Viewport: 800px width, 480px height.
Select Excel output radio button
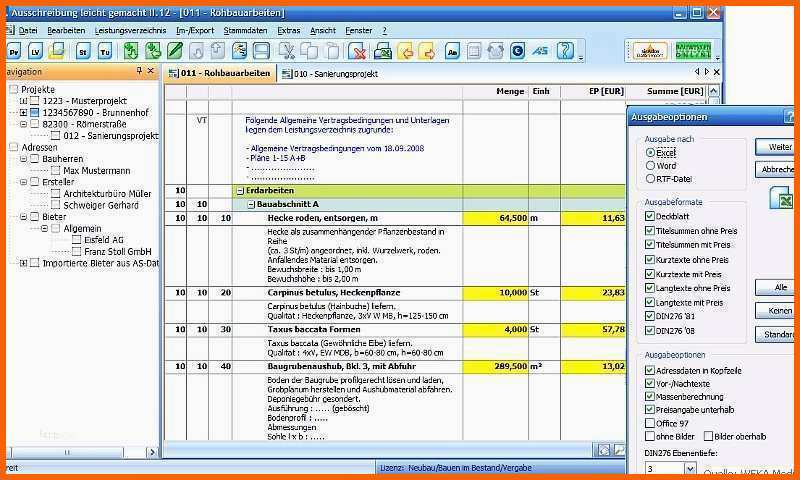650,153
